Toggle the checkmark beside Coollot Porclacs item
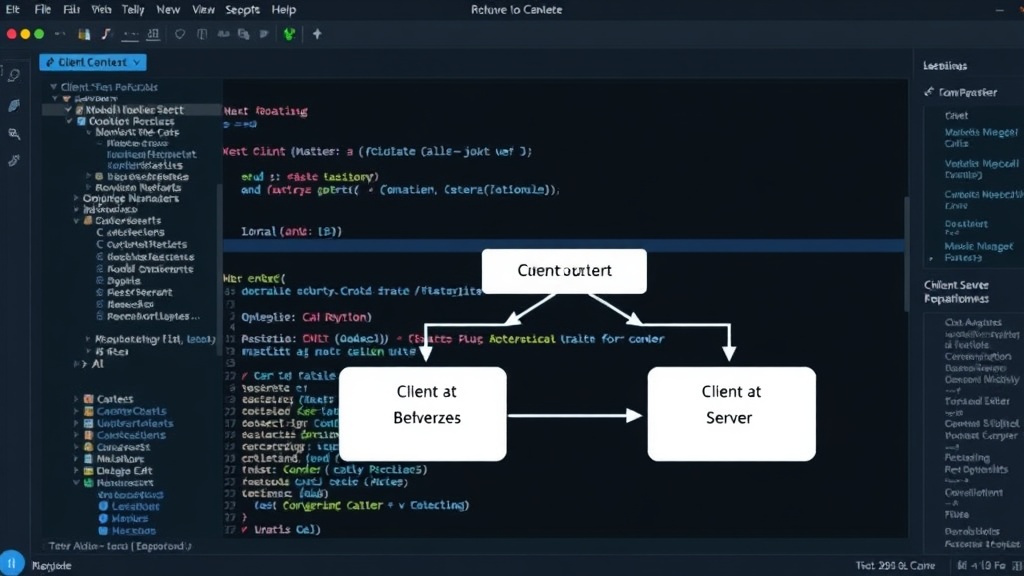The height and width of the screenshot is (576, 1024). 69,121
